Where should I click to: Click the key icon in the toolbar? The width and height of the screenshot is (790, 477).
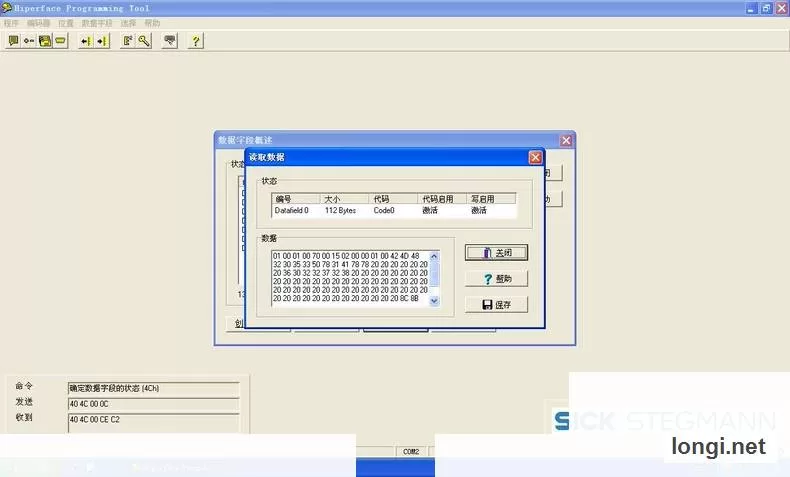click(x=144, y=41)
